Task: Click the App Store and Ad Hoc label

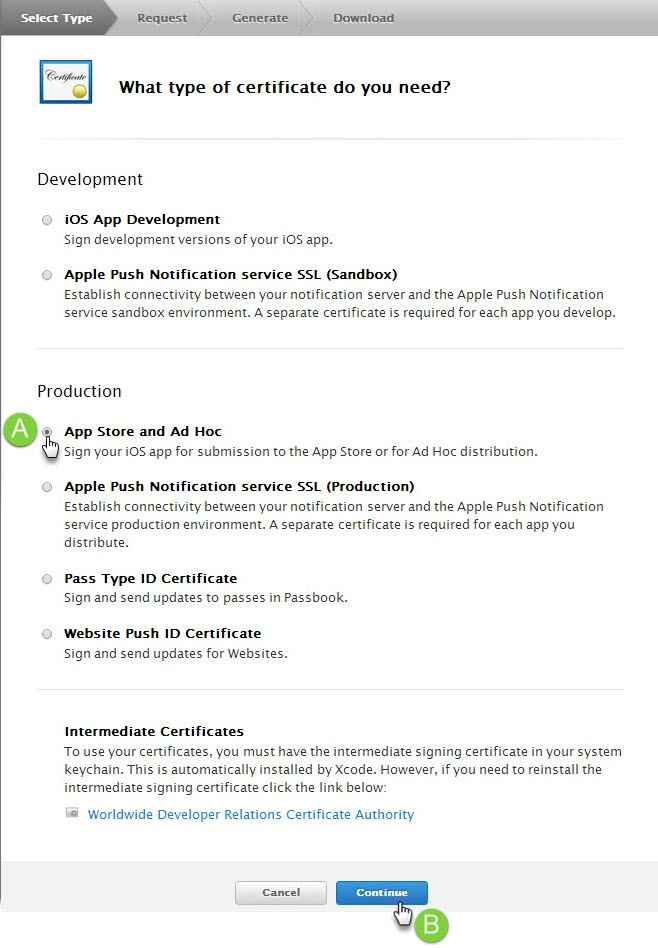Action: pyautogui.click(x=143, y=432)
